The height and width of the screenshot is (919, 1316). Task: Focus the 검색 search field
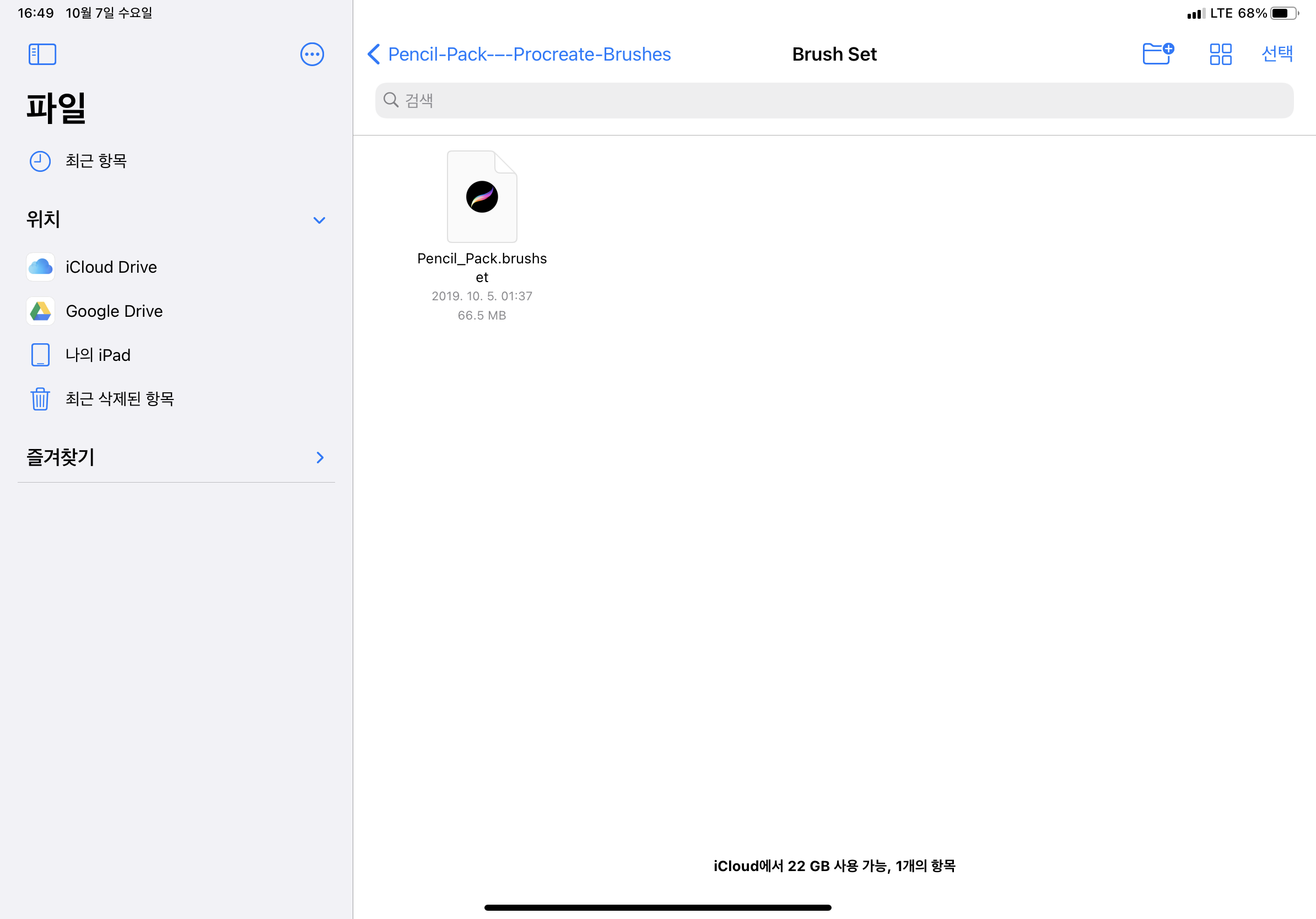(834, 100)
